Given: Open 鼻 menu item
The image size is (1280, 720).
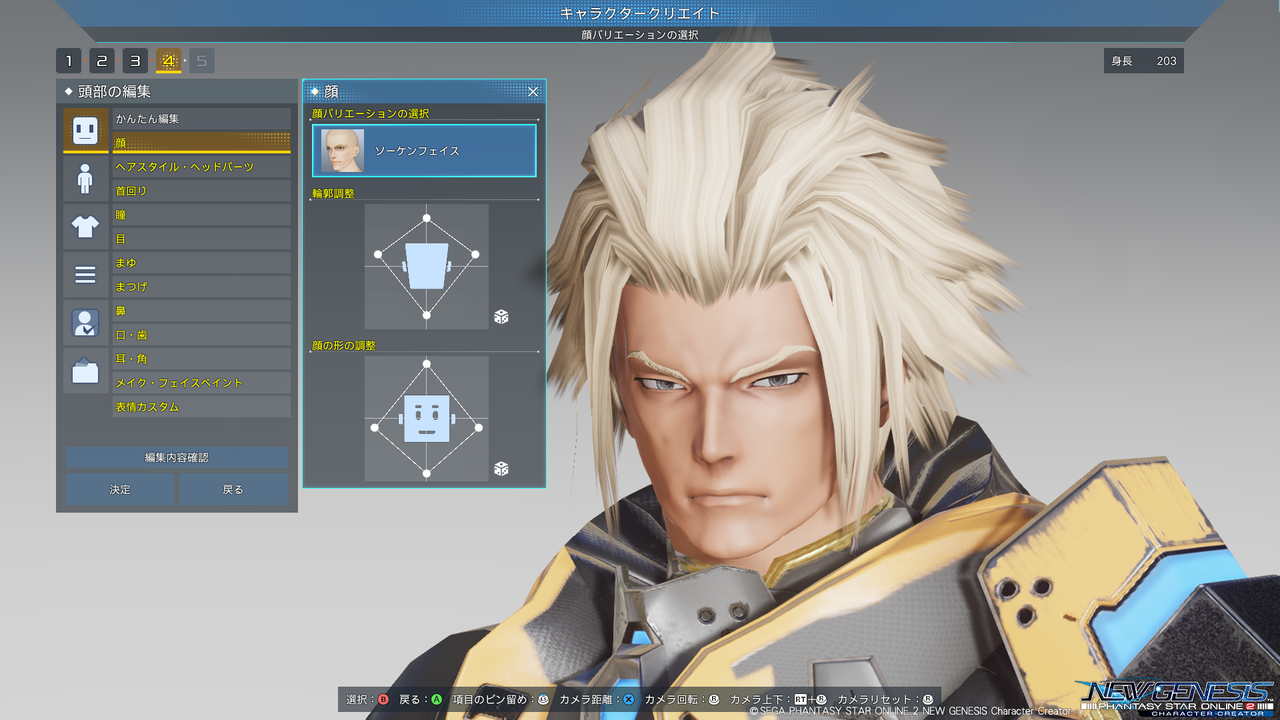Looking at the screenshot, I should coord(201,311).
